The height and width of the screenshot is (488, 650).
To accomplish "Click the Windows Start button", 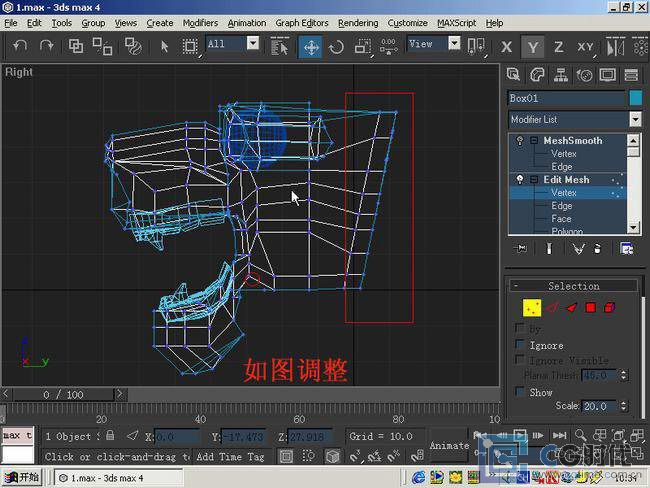I will click(x=22, y=478).
